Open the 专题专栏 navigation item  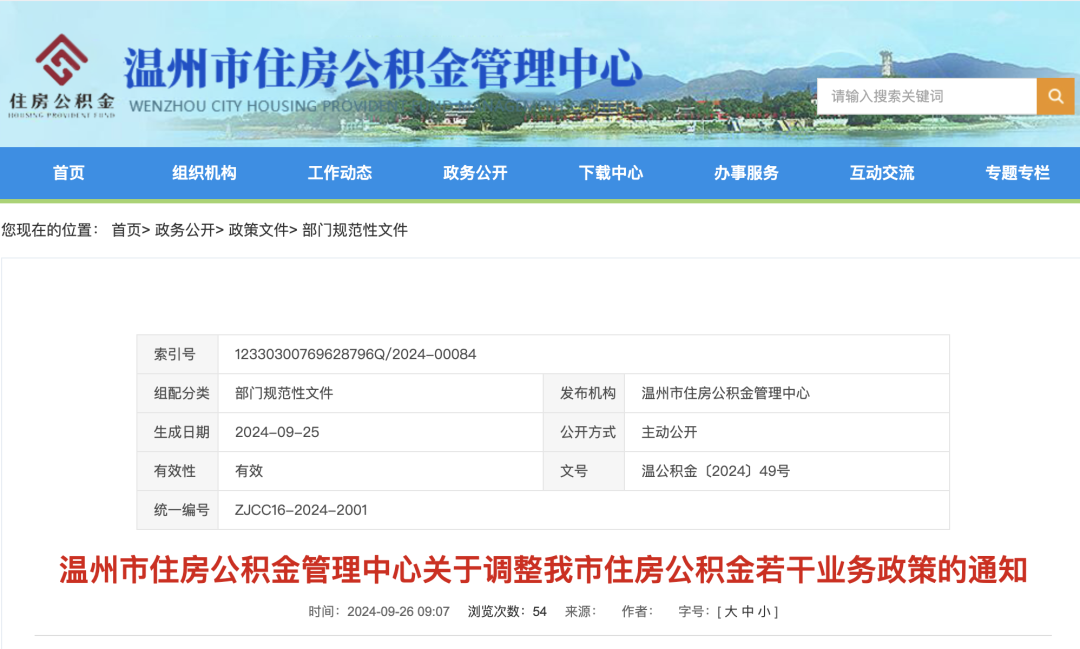point(1017,173)
